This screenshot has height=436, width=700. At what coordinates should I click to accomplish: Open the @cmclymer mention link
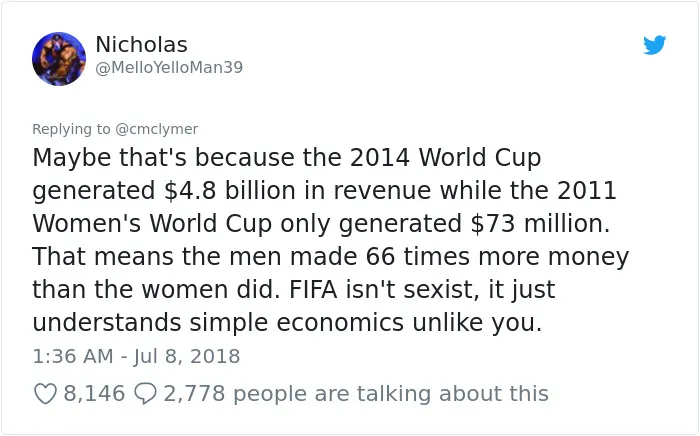(156, 129)
